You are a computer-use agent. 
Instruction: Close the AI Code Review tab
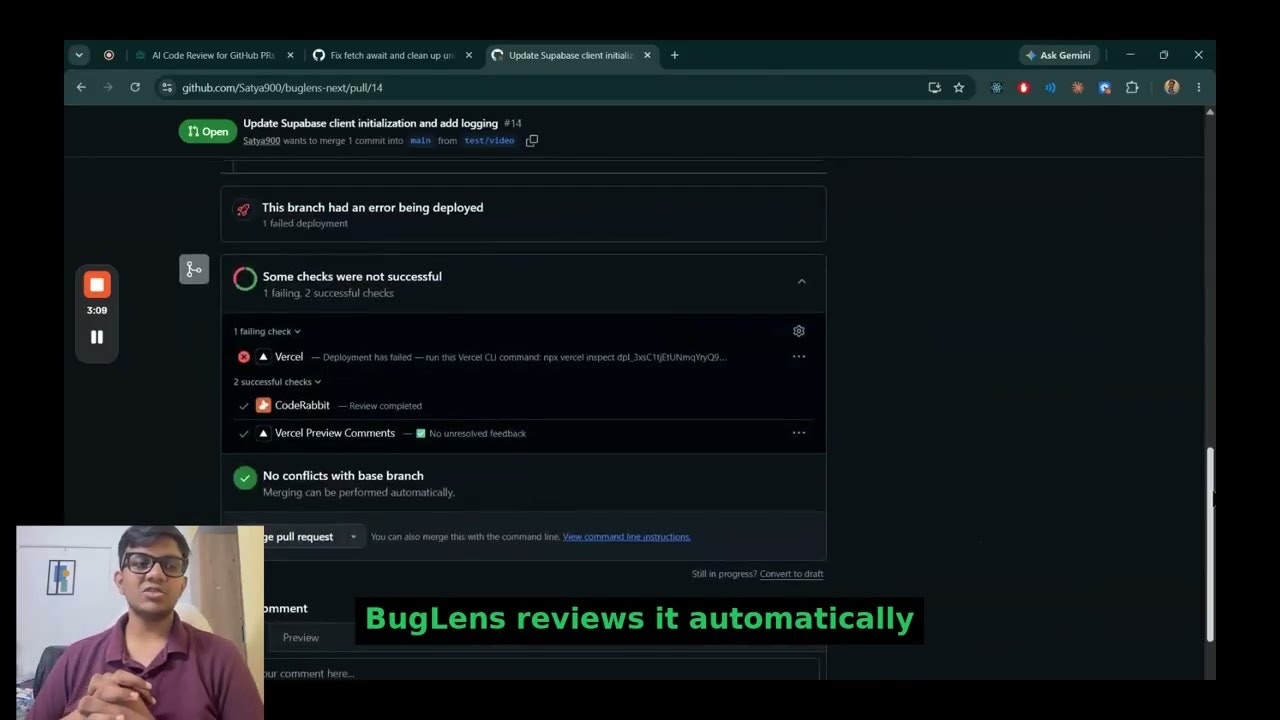pyautogui.click(x=290, y=55)
